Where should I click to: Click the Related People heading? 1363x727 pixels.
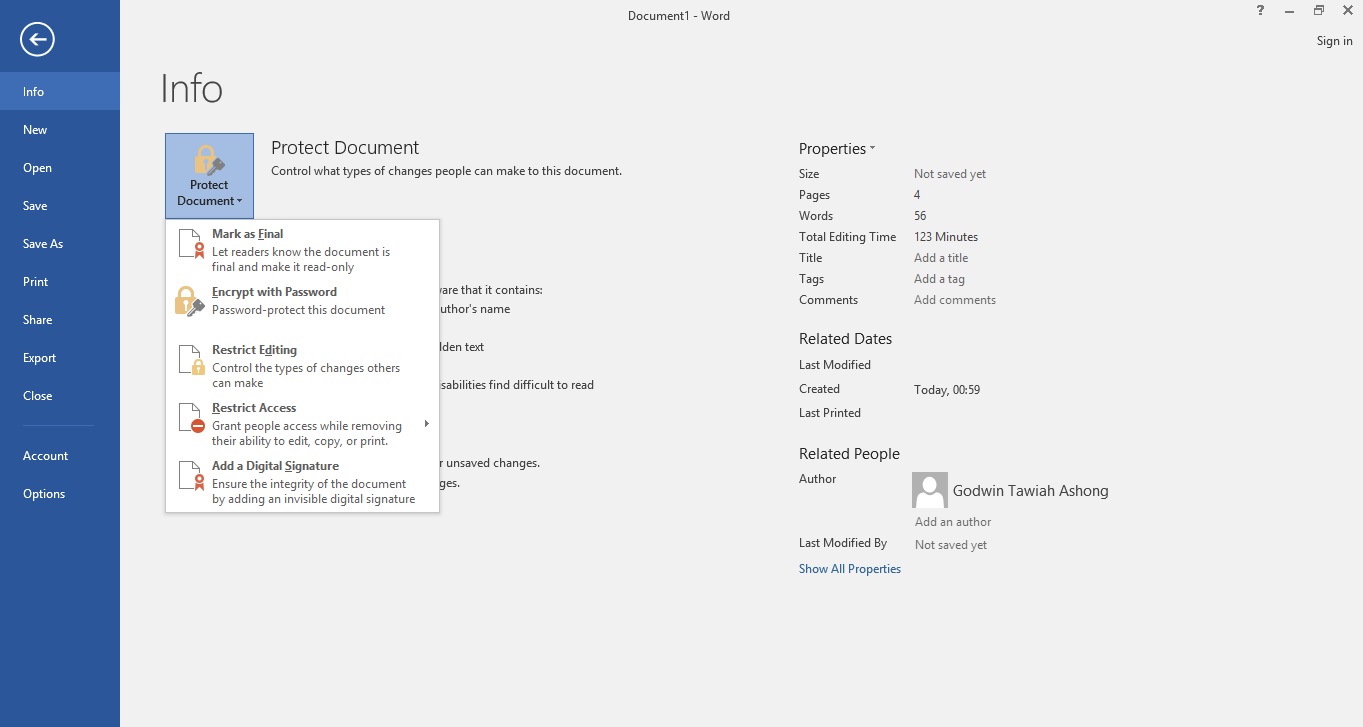coord(849,453)
